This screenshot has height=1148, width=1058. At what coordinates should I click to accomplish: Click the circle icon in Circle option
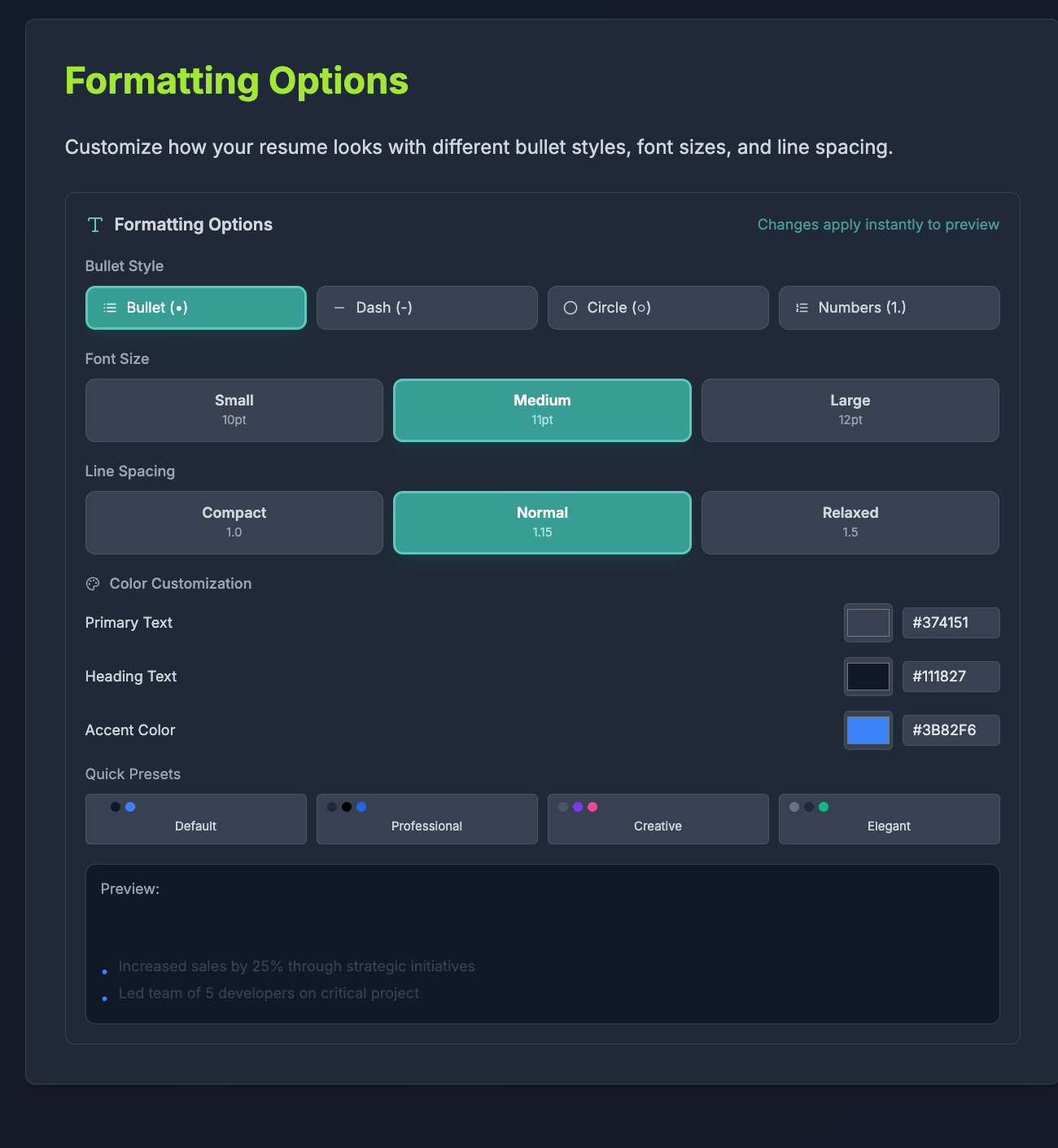coord(571,308)
